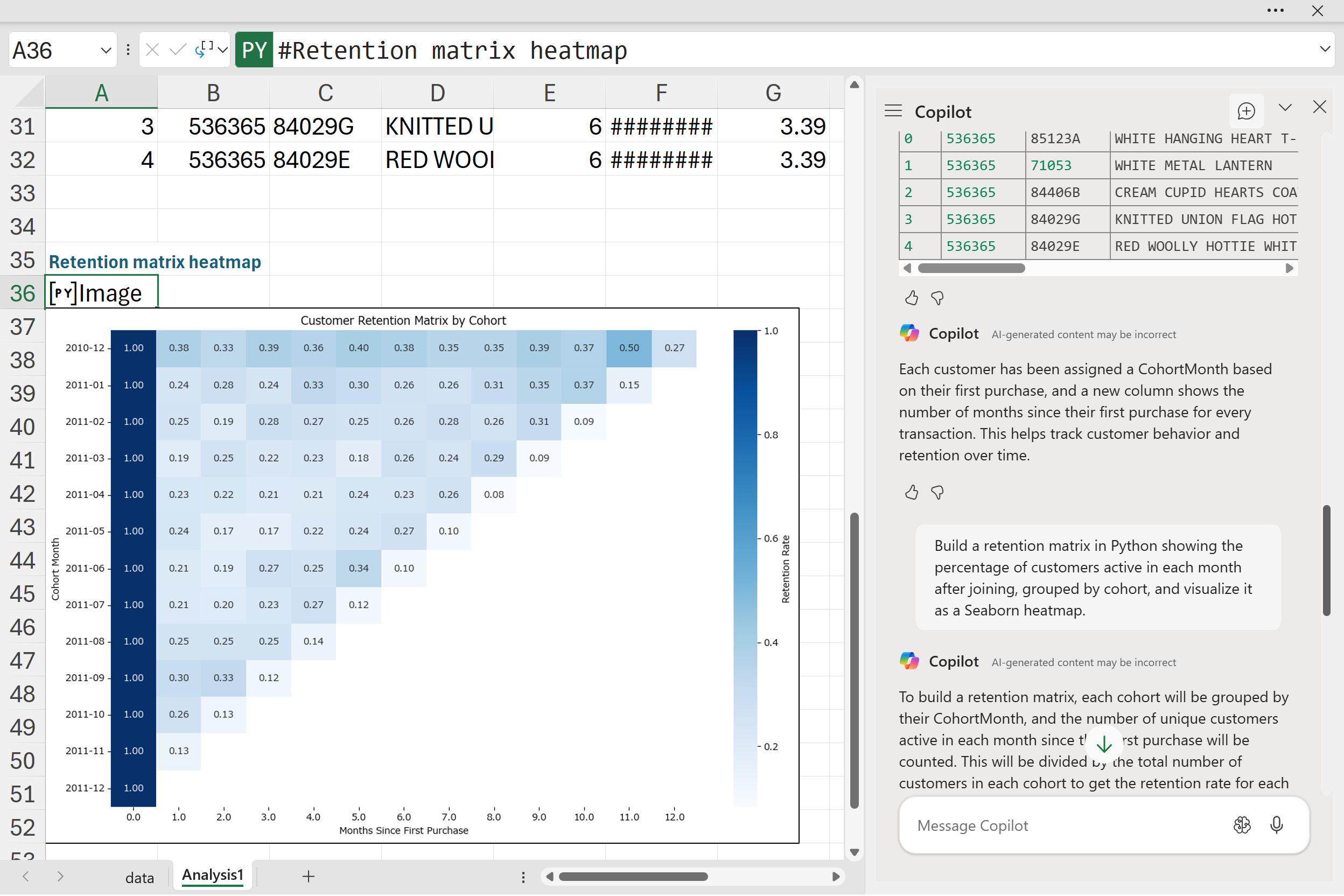This screenshot has height=896, width=1344.
Task: Dislike the CohortMonth explanation response
Action: point(937,492)
